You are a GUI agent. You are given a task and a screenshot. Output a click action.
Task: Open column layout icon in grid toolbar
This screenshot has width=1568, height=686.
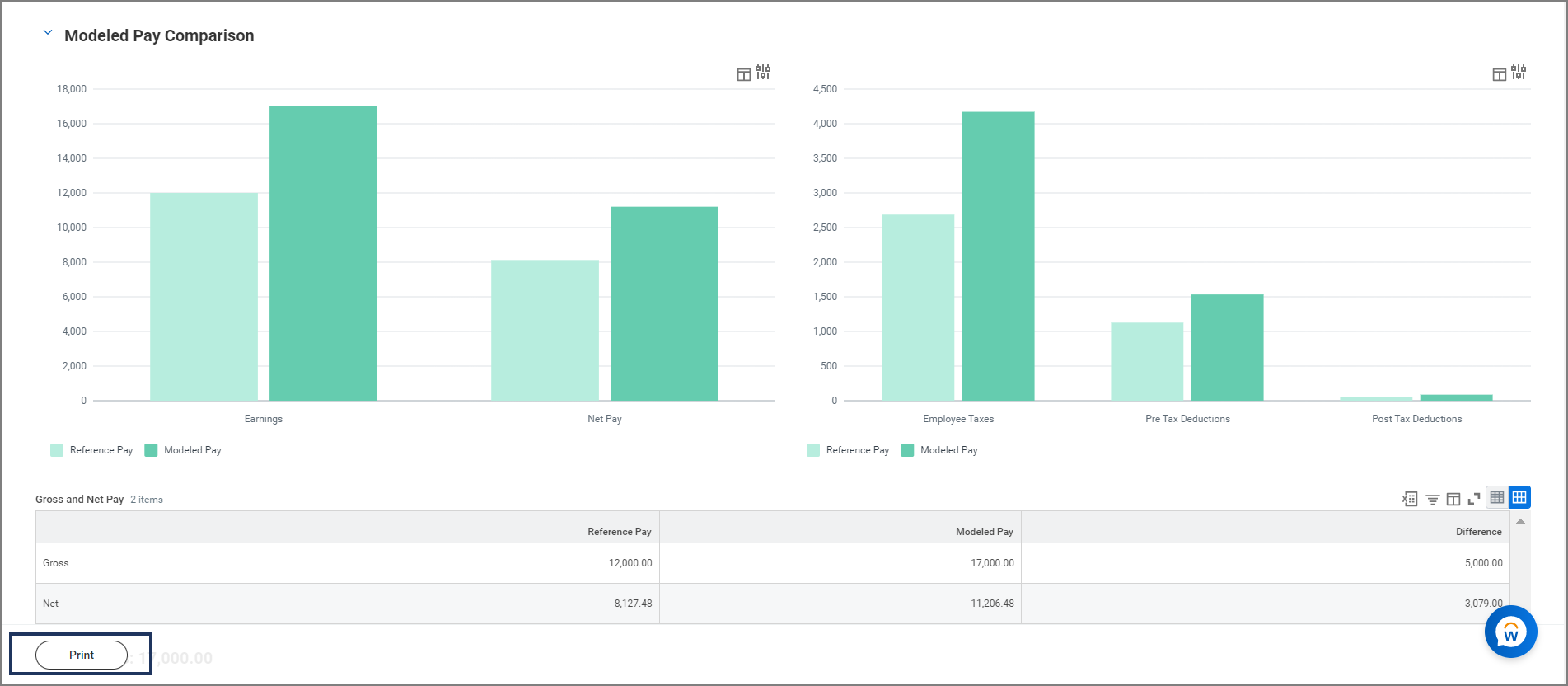1453,500
